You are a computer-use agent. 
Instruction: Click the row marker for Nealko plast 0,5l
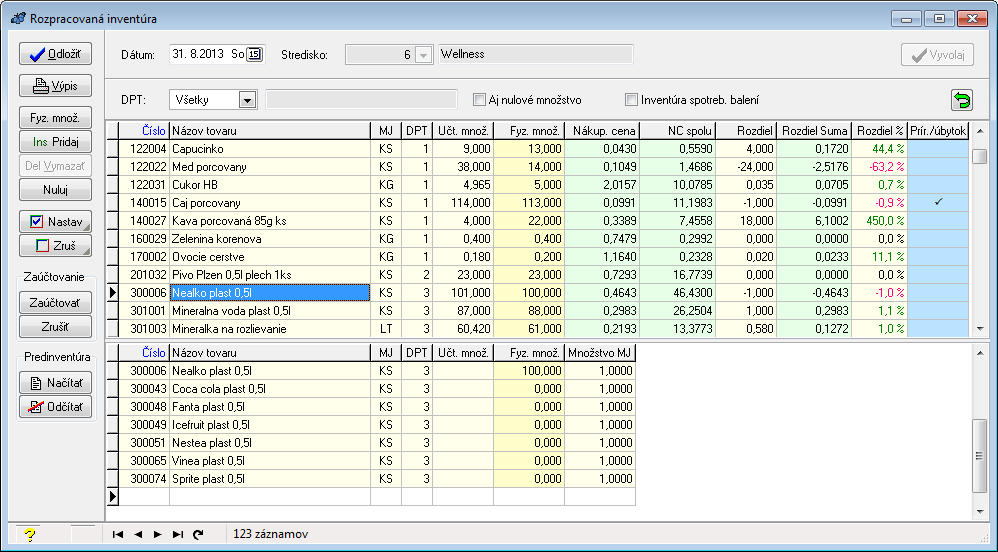[113, 293]
